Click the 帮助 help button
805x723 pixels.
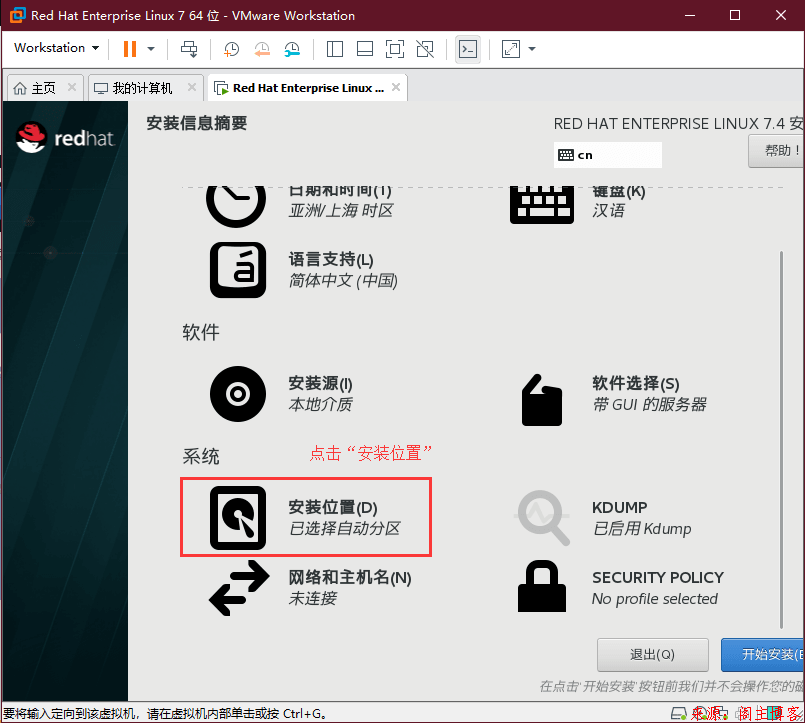tap(776, 151)
